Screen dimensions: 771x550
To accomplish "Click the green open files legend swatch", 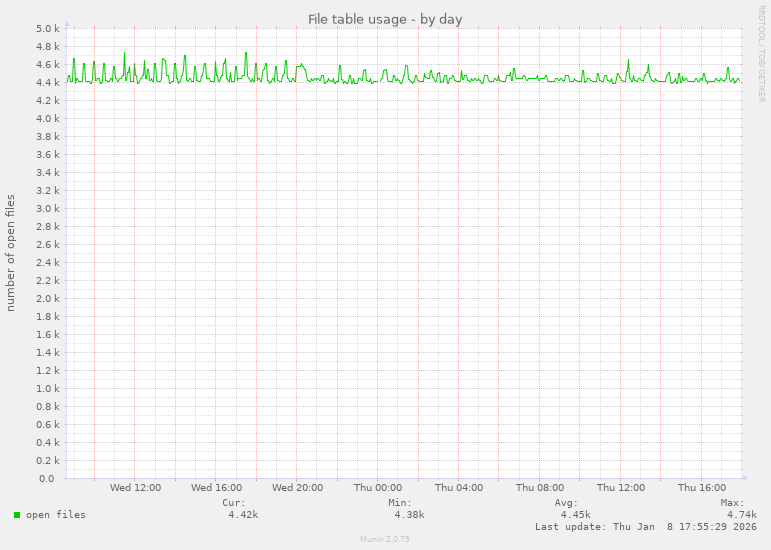I will [17, 515].
